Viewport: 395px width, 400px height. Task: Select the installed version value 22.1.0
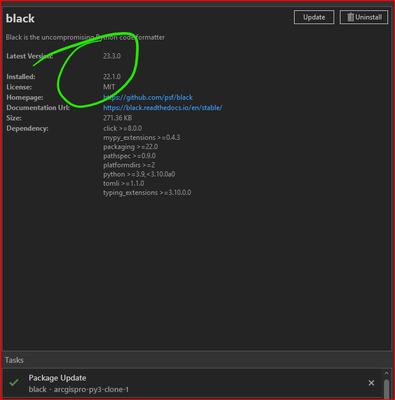[x=112, y=77]
